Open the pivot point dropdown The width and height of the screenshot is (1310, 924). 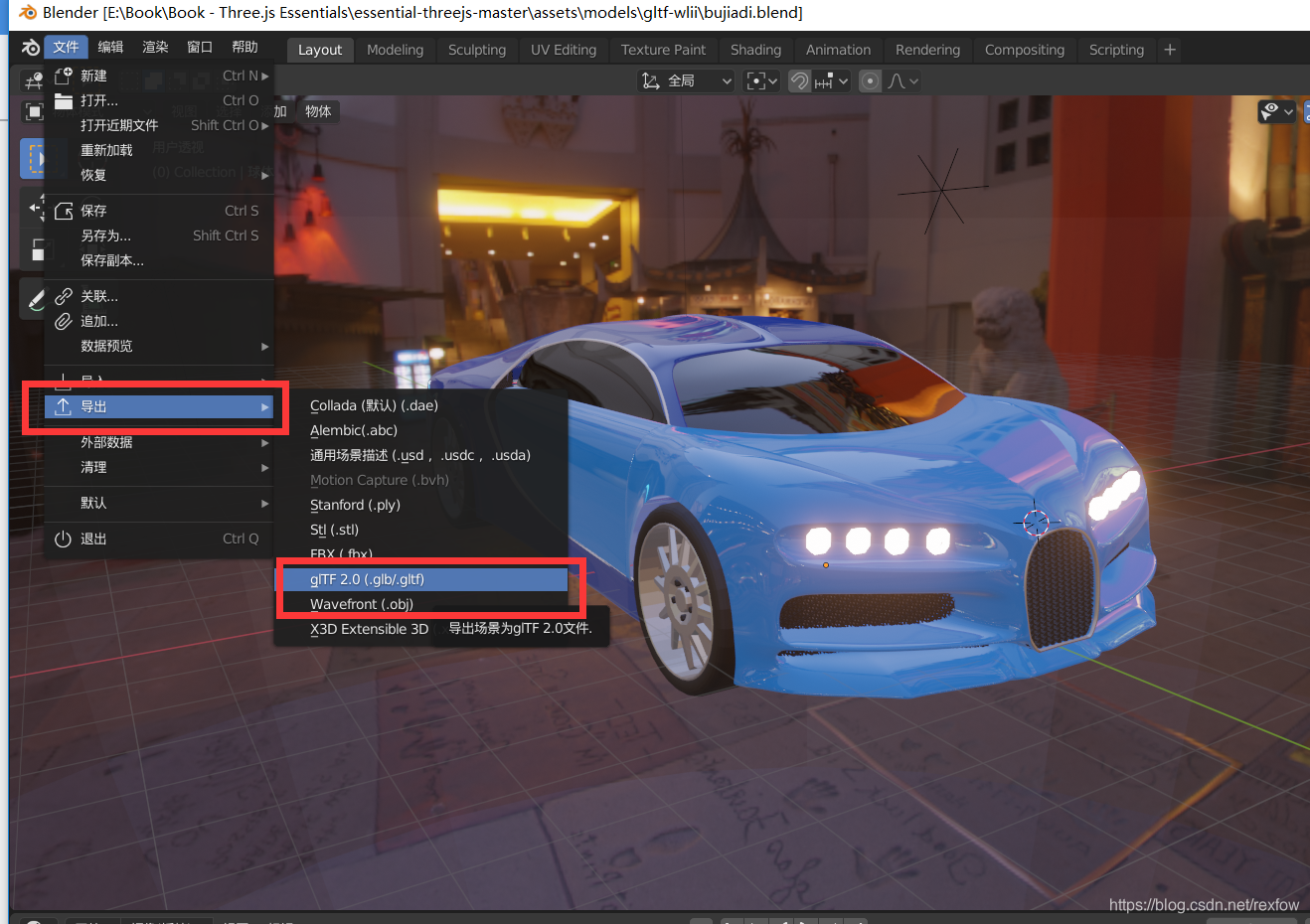761,80
